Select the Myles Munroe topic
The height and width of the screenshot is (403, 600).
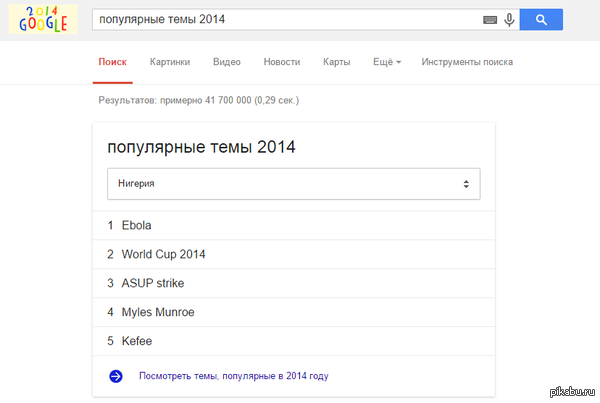click(x=293, y=312)
